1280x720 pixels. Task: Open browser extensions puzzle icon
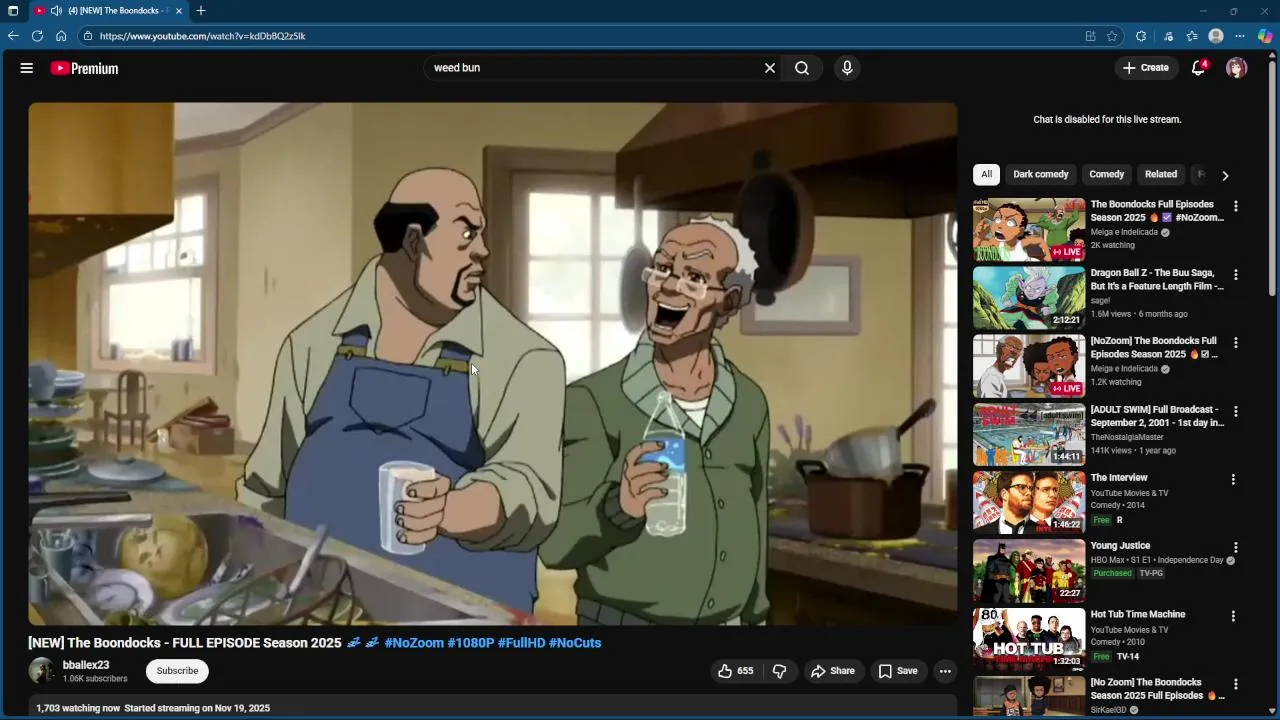click(1141, 36)
